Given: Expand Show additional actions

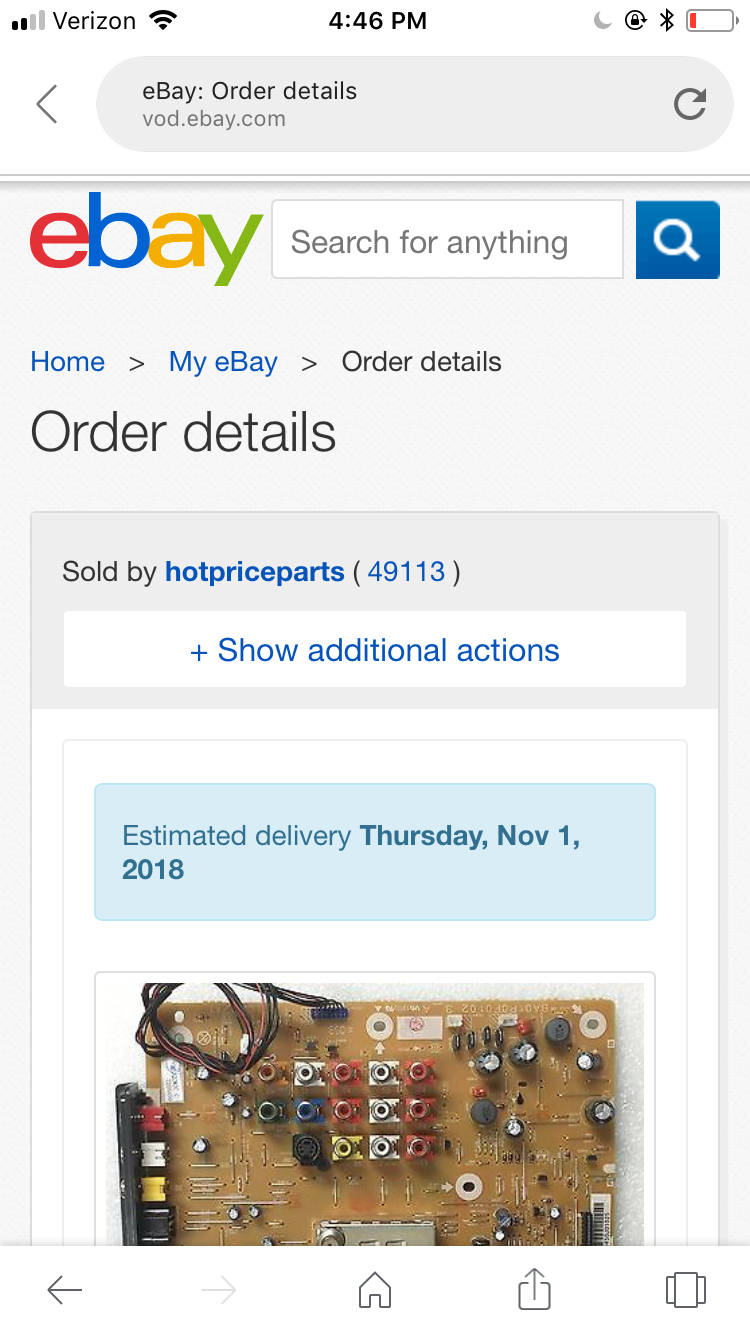Looking at the screenshot, I should pos(375,650).
